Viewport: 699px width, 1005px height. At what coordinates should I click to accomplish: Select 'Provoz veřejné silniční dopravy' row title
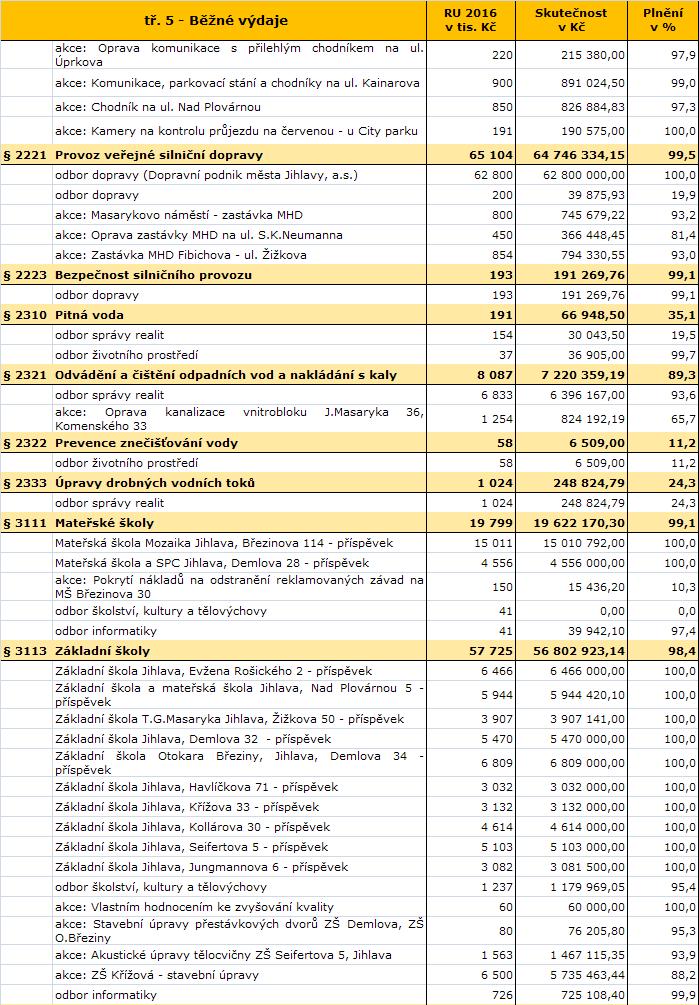159,155
